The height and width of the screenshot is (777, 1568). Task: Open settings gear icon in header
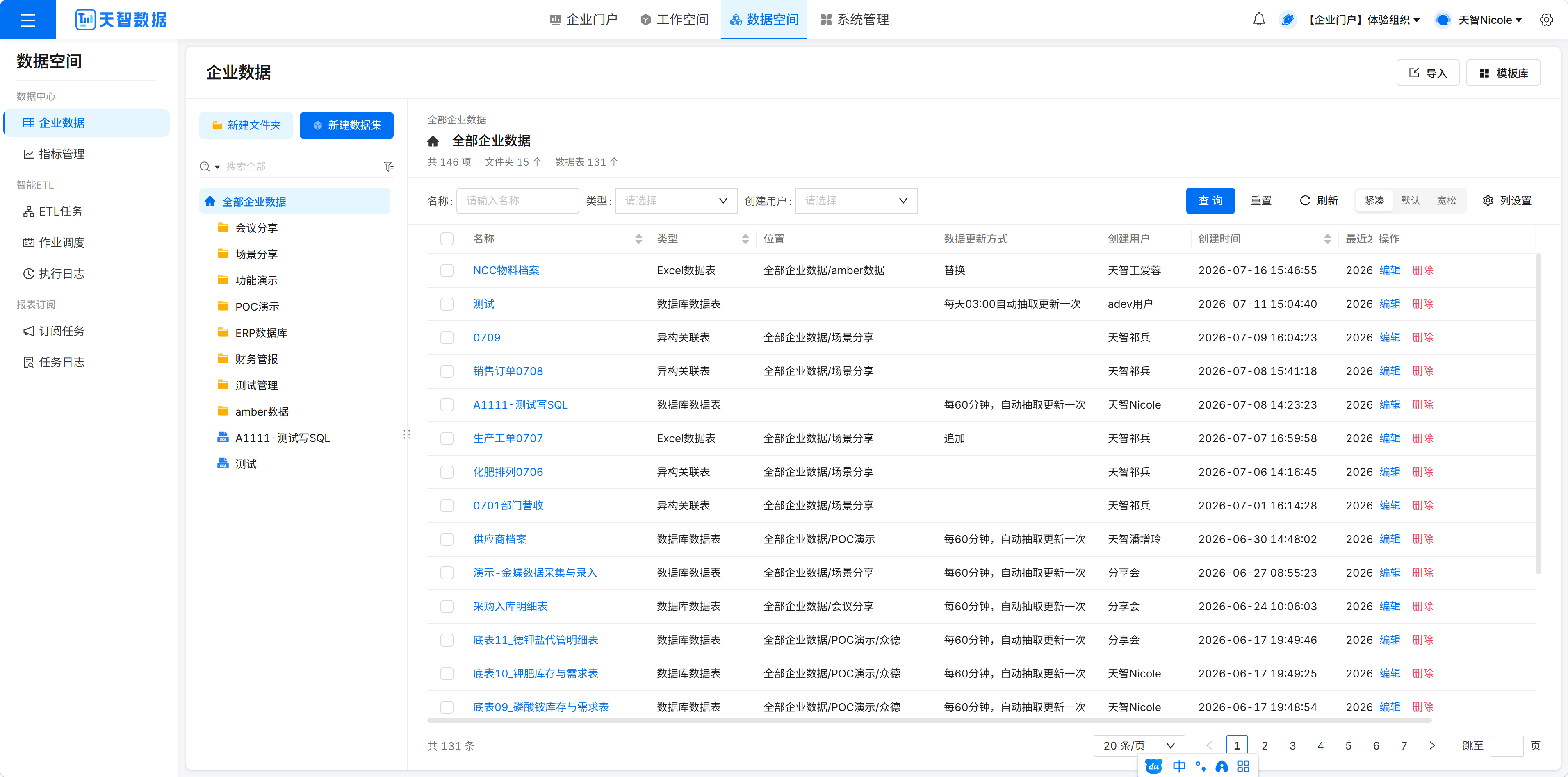coord(1546,20)
